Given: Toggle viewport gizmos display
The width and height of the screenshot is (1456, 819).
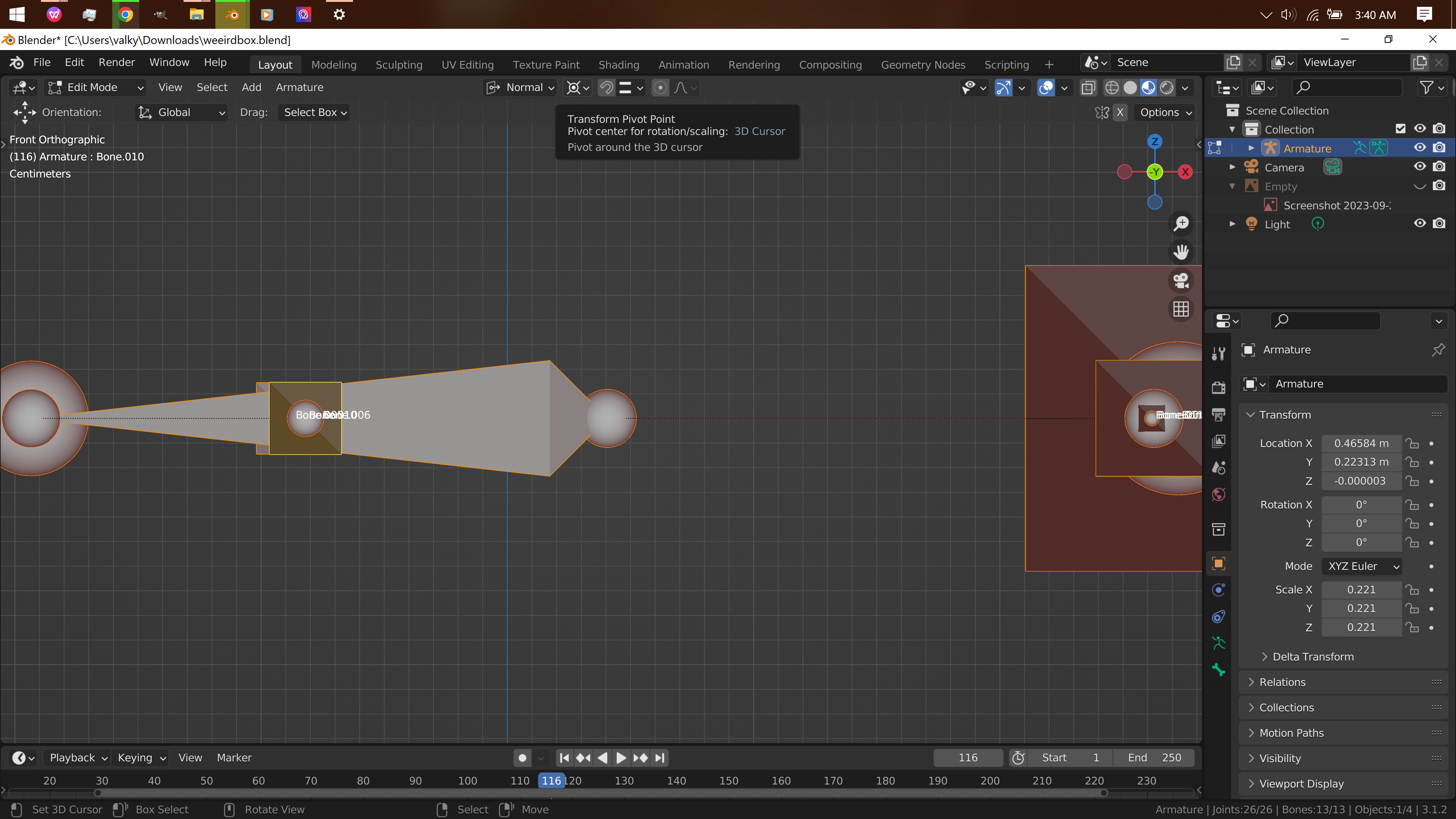Looking at the screenshot, I should click(x=1003, y=88).
